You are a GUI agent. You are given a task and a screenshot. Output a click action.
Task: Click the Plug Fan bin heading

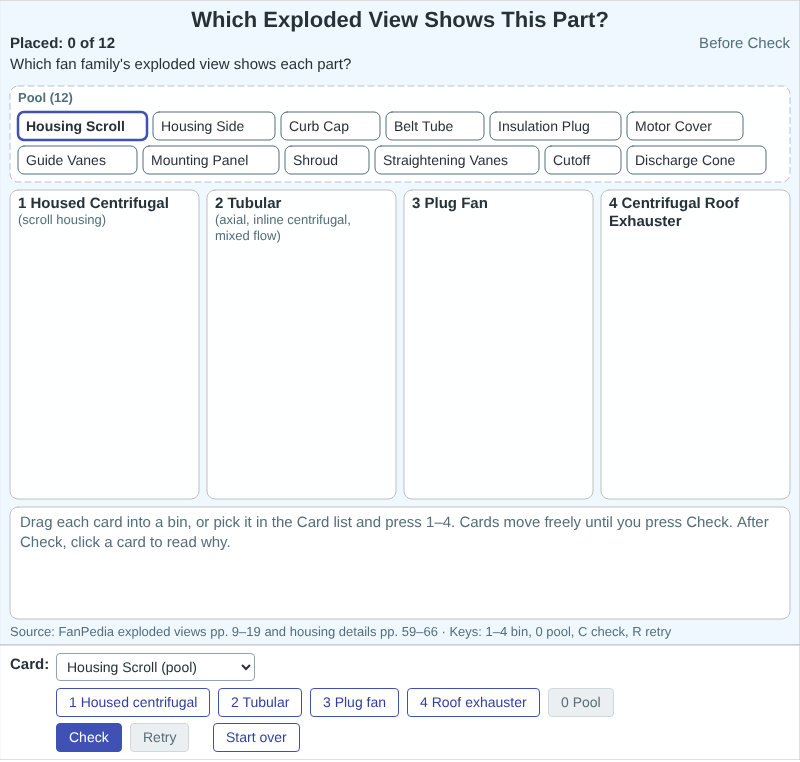click(449, 203)
